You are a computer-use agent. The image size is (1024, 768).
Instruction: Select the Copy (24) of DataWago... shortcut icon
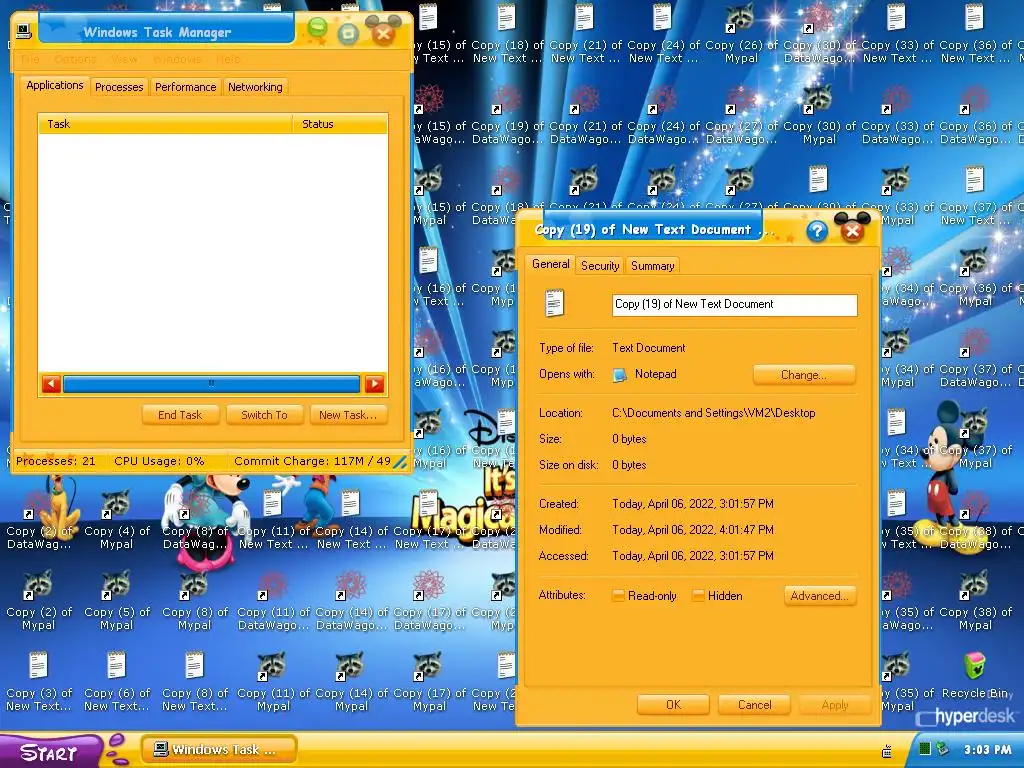[662, 99]
